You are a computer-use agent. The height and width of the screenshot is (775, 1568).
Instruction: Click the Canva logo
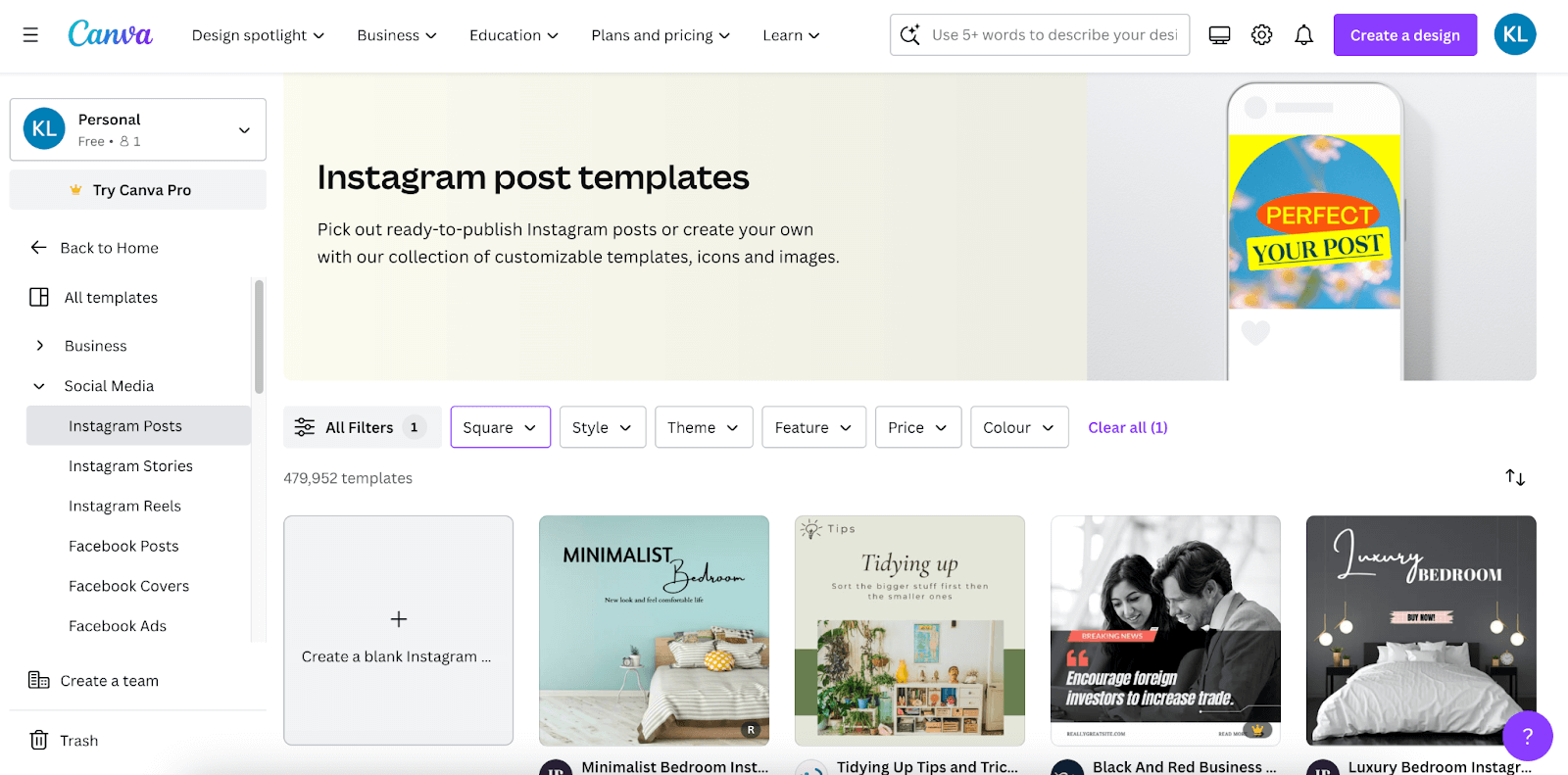pos(110,34)
